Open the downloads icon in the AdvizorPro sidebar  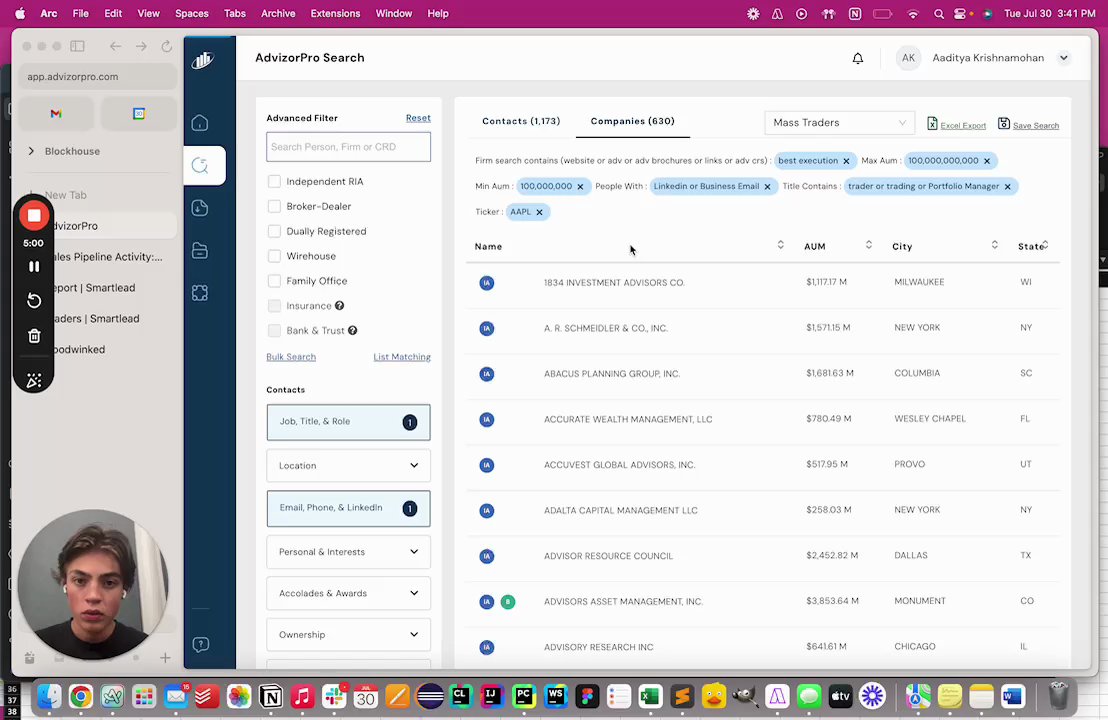200,208
